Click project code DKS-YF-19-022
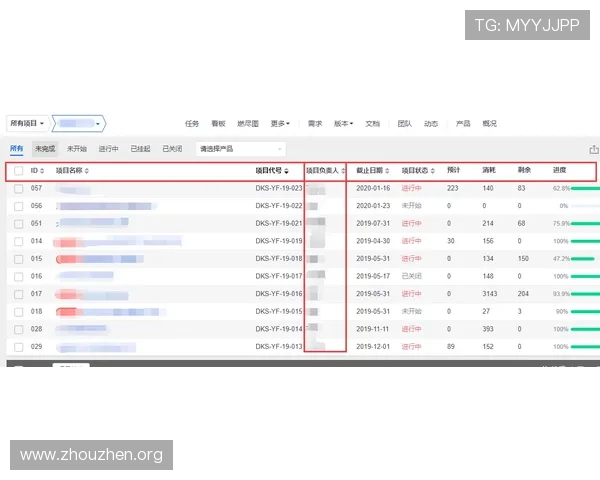600x480 pixels. click(279, 206)
